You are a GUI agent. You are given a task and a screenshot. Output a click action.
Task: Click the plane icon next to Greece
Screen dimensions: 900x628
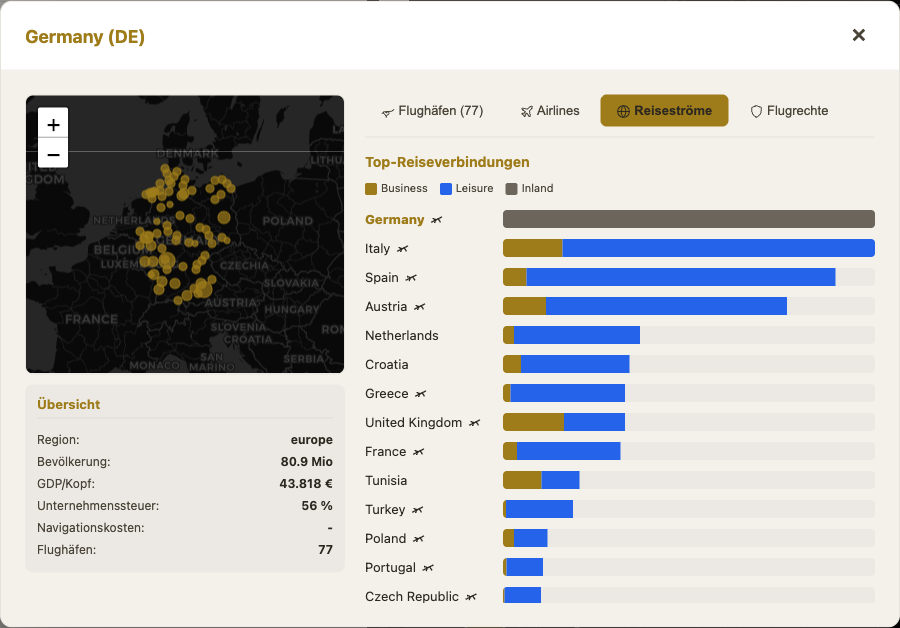421,394
